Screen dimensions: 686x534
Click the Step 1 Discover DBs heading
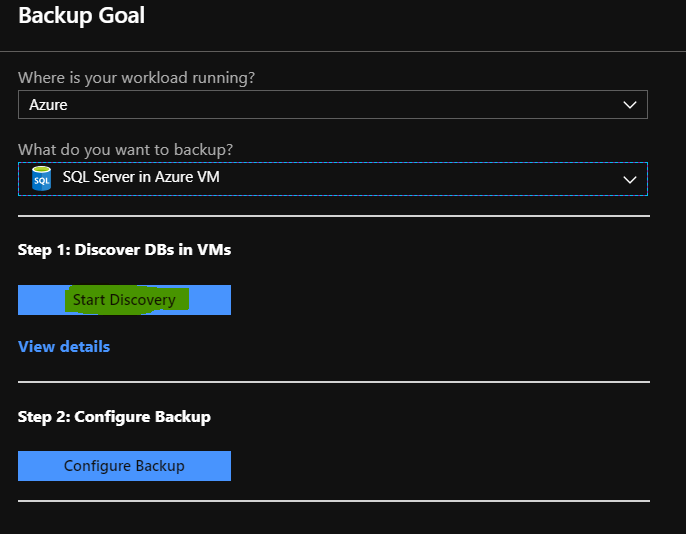pyautogui.click(x=124, y=250)
